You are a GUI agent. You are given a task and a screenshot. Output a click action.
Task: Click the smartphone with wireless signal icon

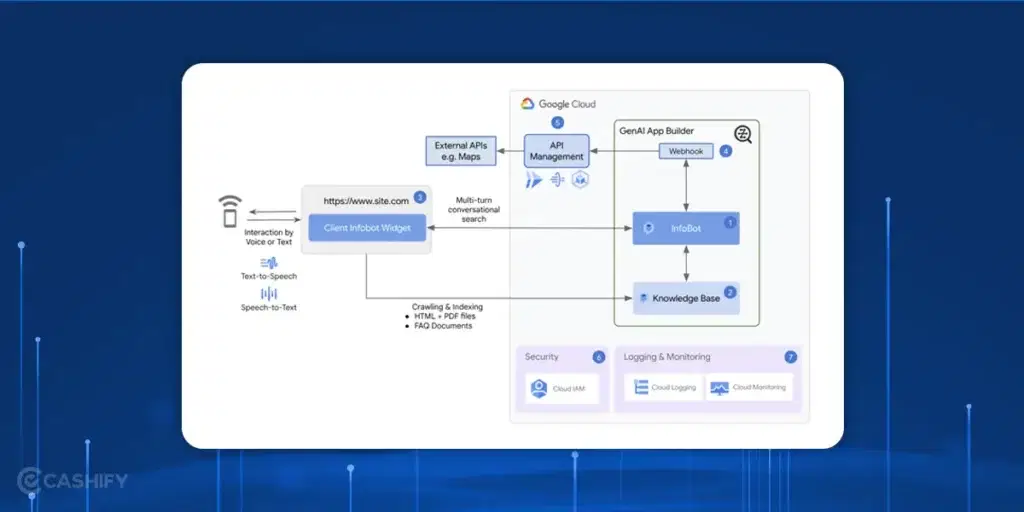click(229, 211)
